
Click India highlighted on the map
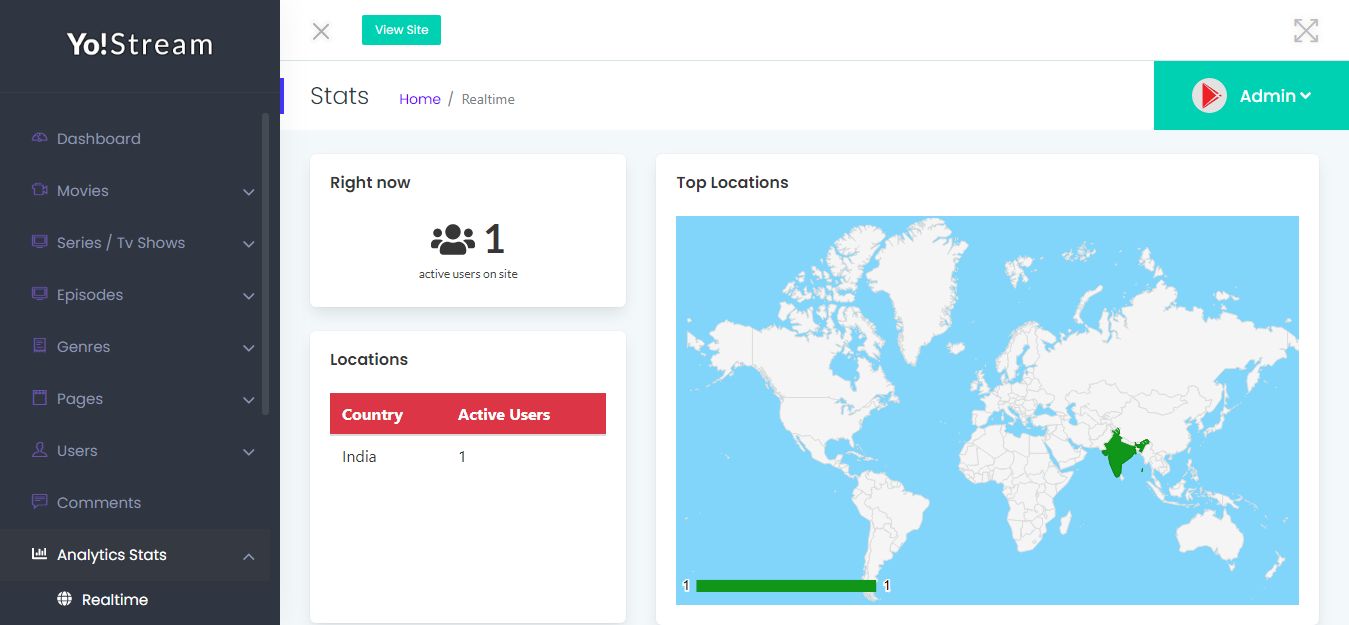[1120, 455]
